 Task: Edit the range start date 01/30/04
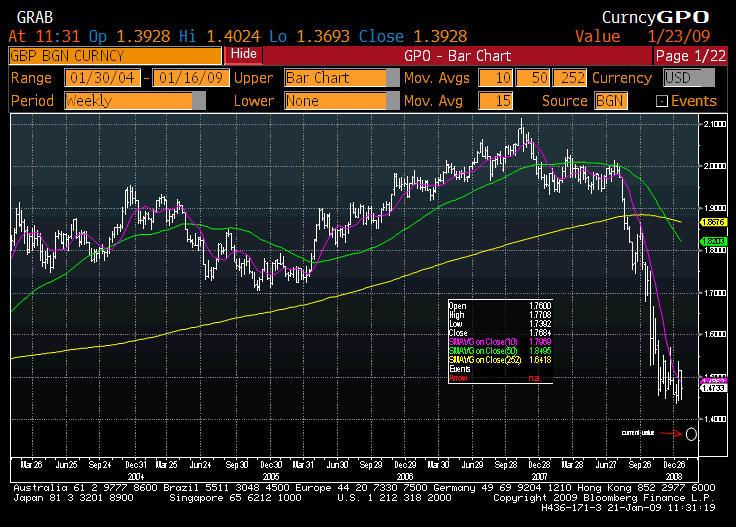pos(102,78)
